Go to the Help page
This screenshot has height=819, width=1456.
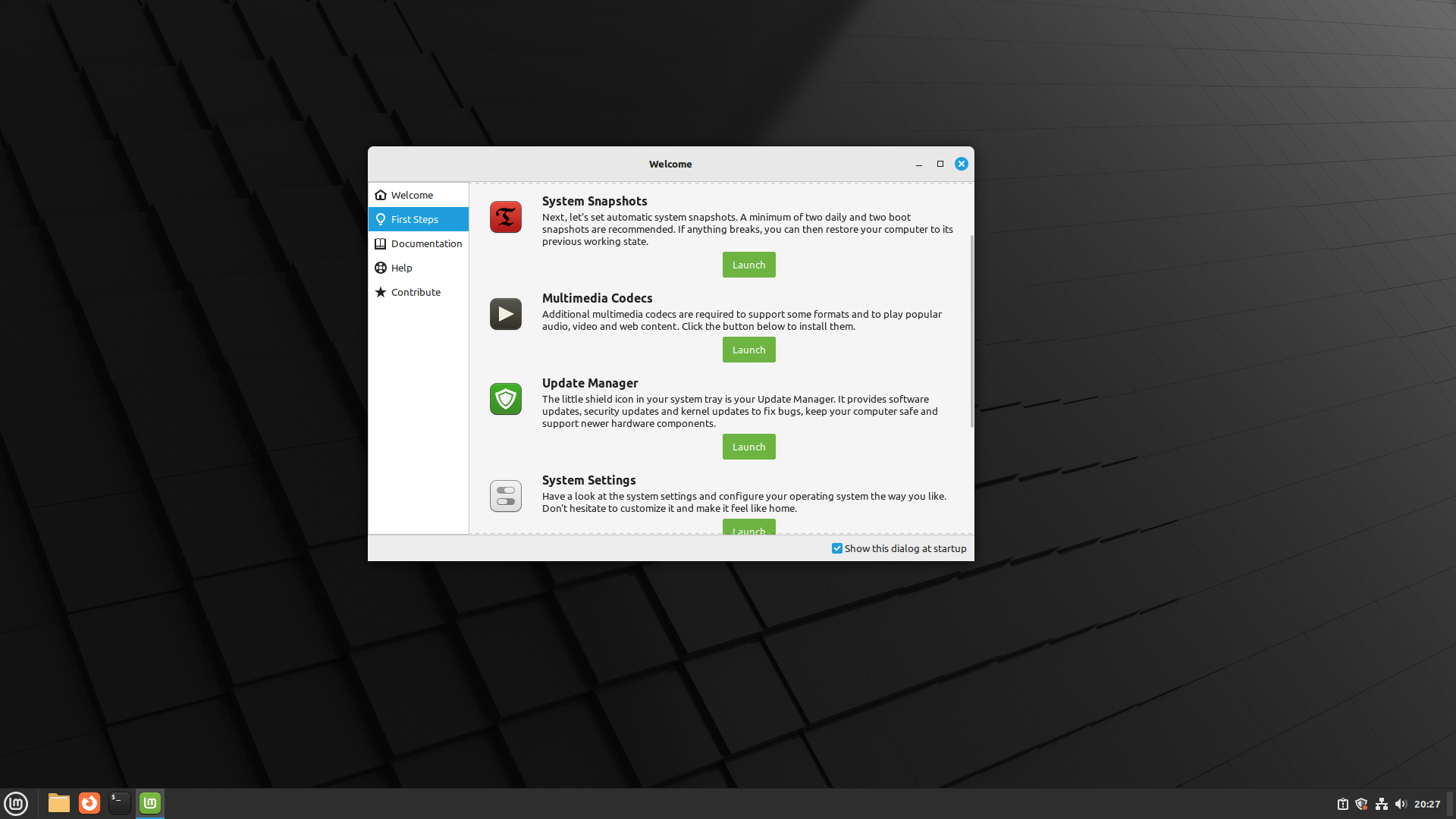coord(419,268)
